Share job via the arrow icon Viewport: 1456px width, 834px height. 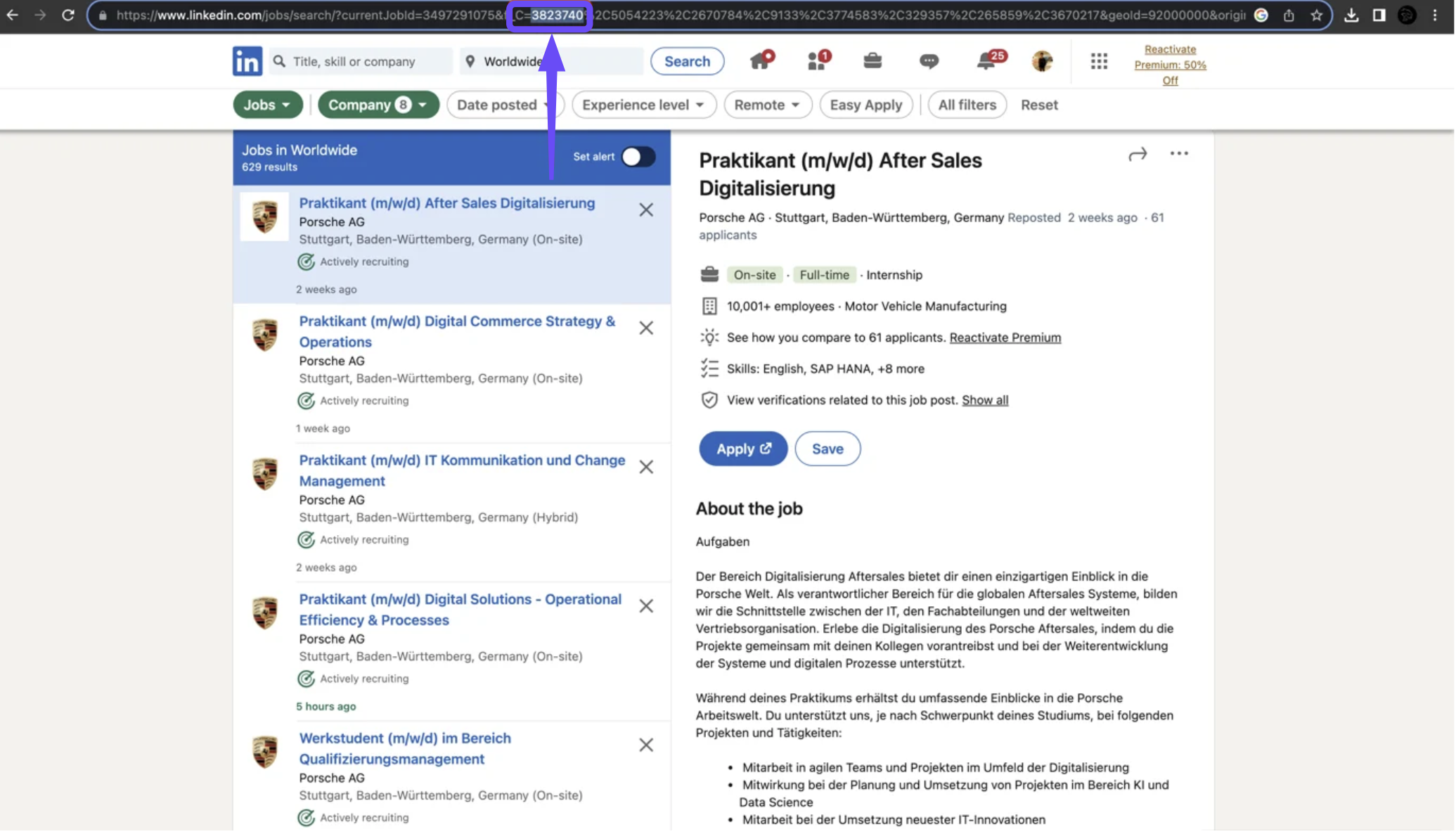tap(1138, 154)
